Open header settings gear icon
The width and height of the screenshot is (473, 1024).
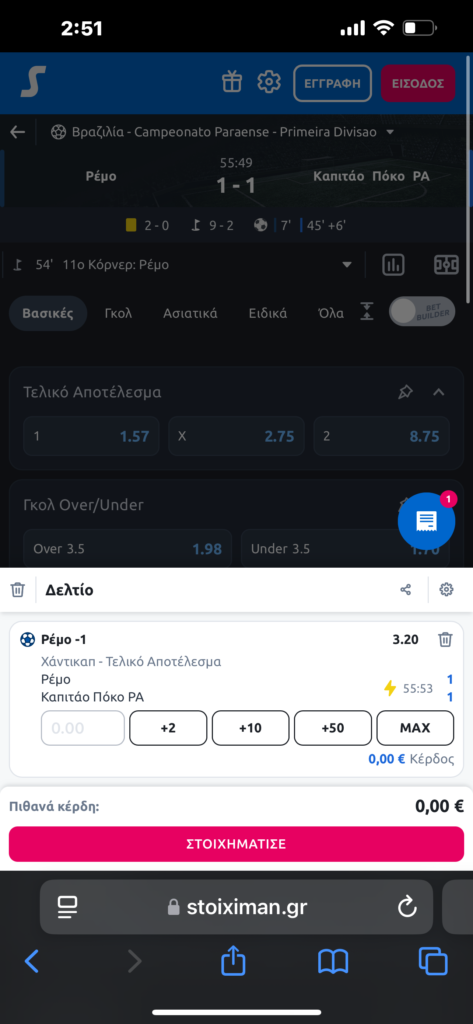(269, 82)
